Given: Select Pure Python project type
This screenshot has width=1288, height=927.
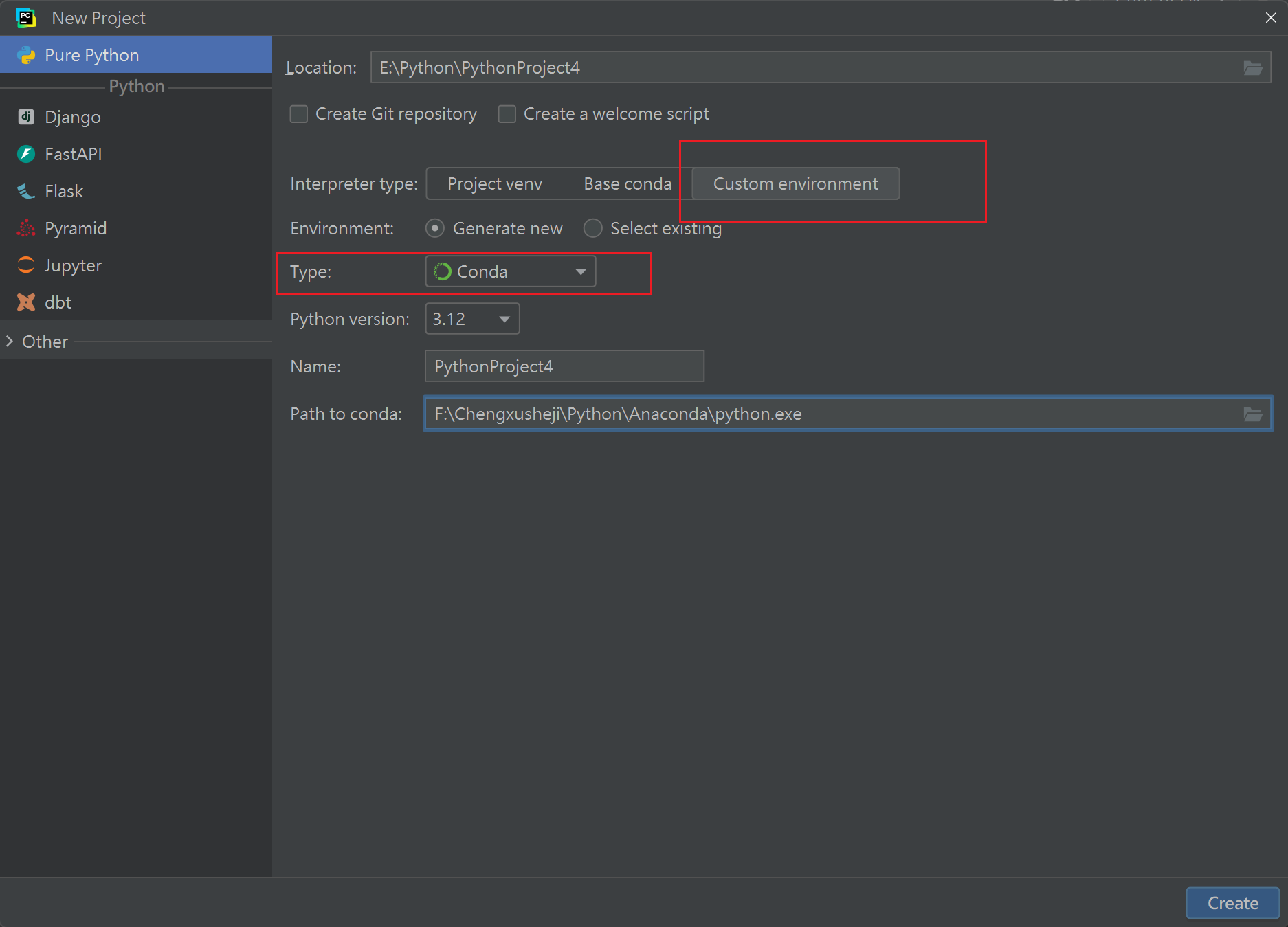Looking at the screenshot, I should coord(136,55).
